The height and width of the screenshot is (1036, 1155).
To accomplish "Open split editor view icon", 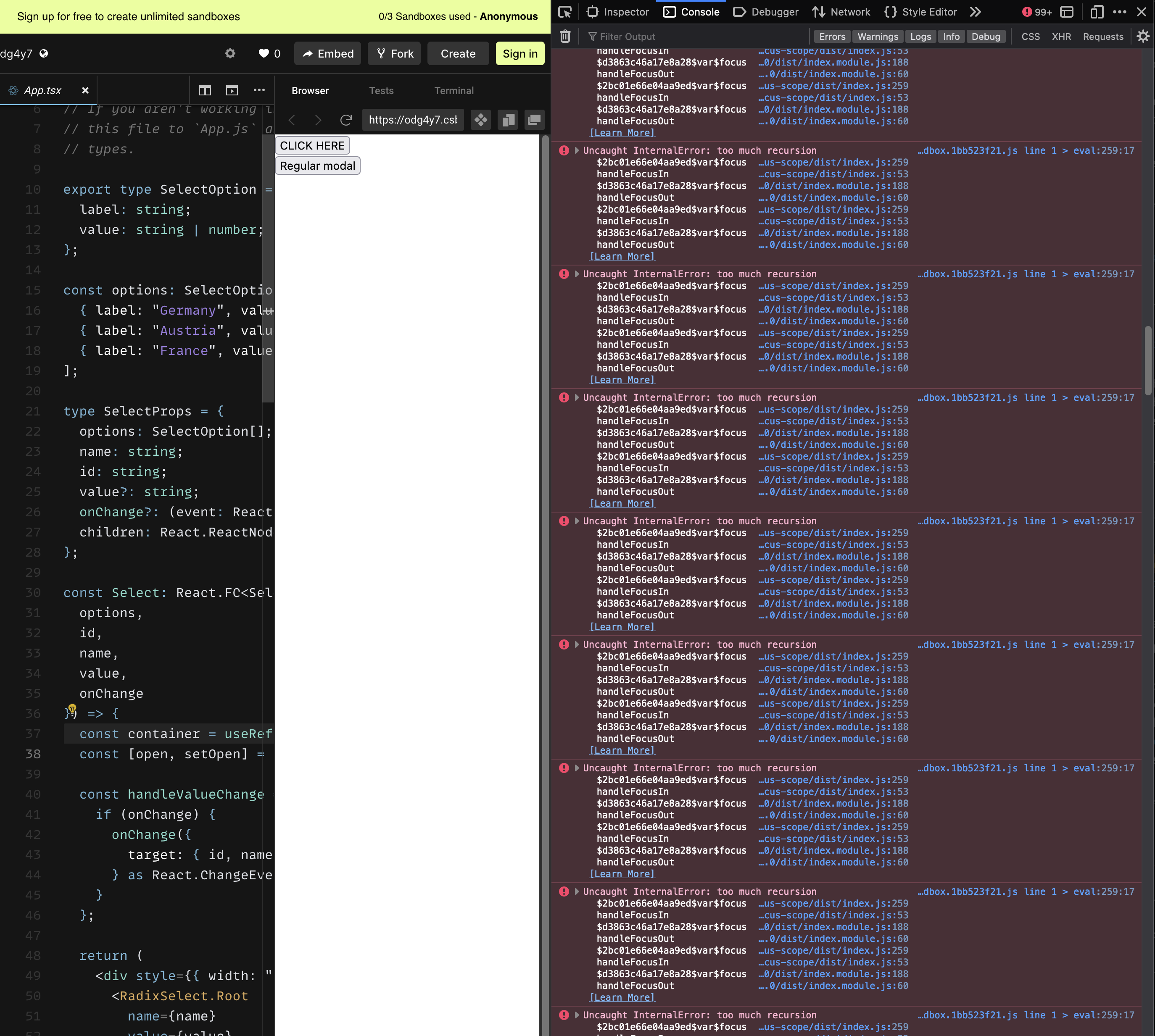I will [x=205, y=90].
